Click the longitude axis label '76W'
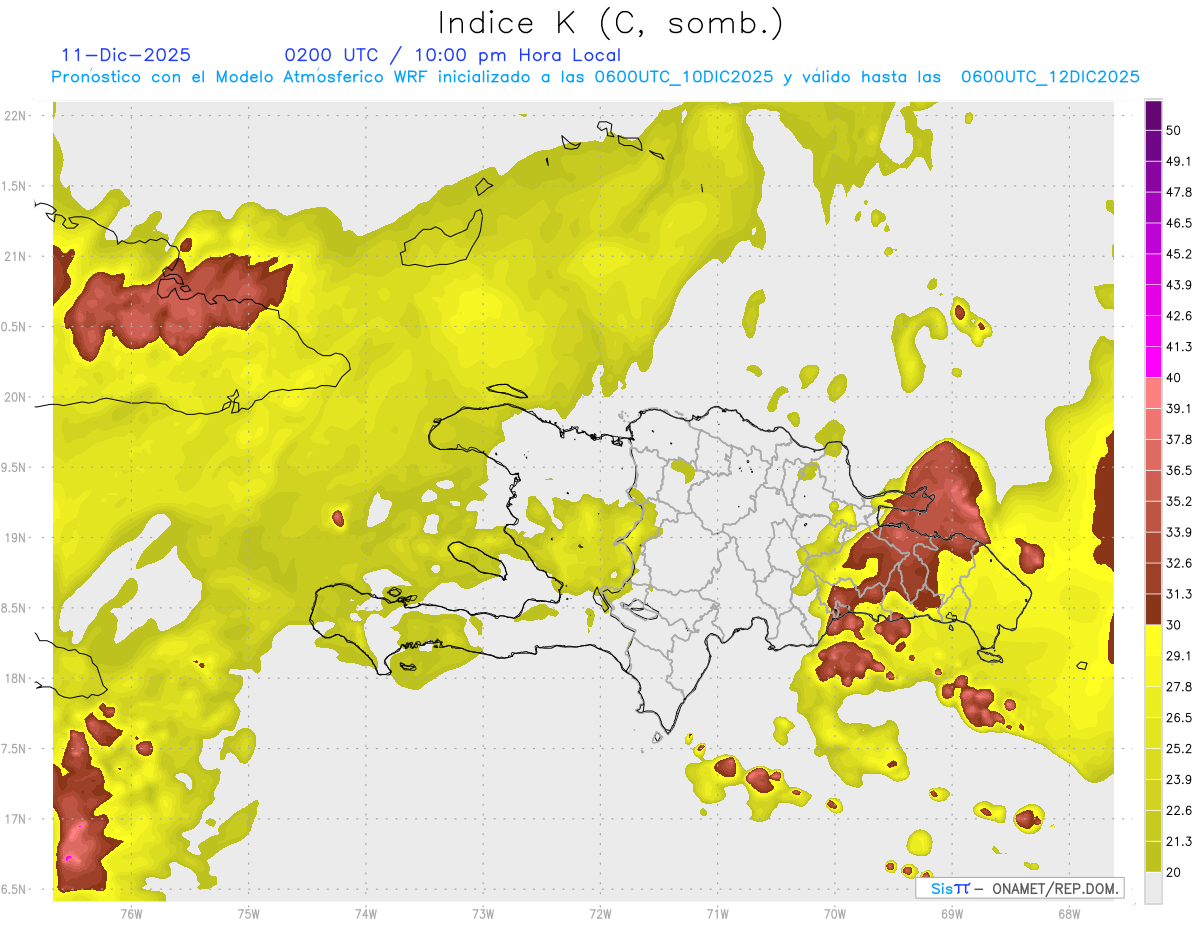Screen dimensions: 1200x927 point(131,913)
